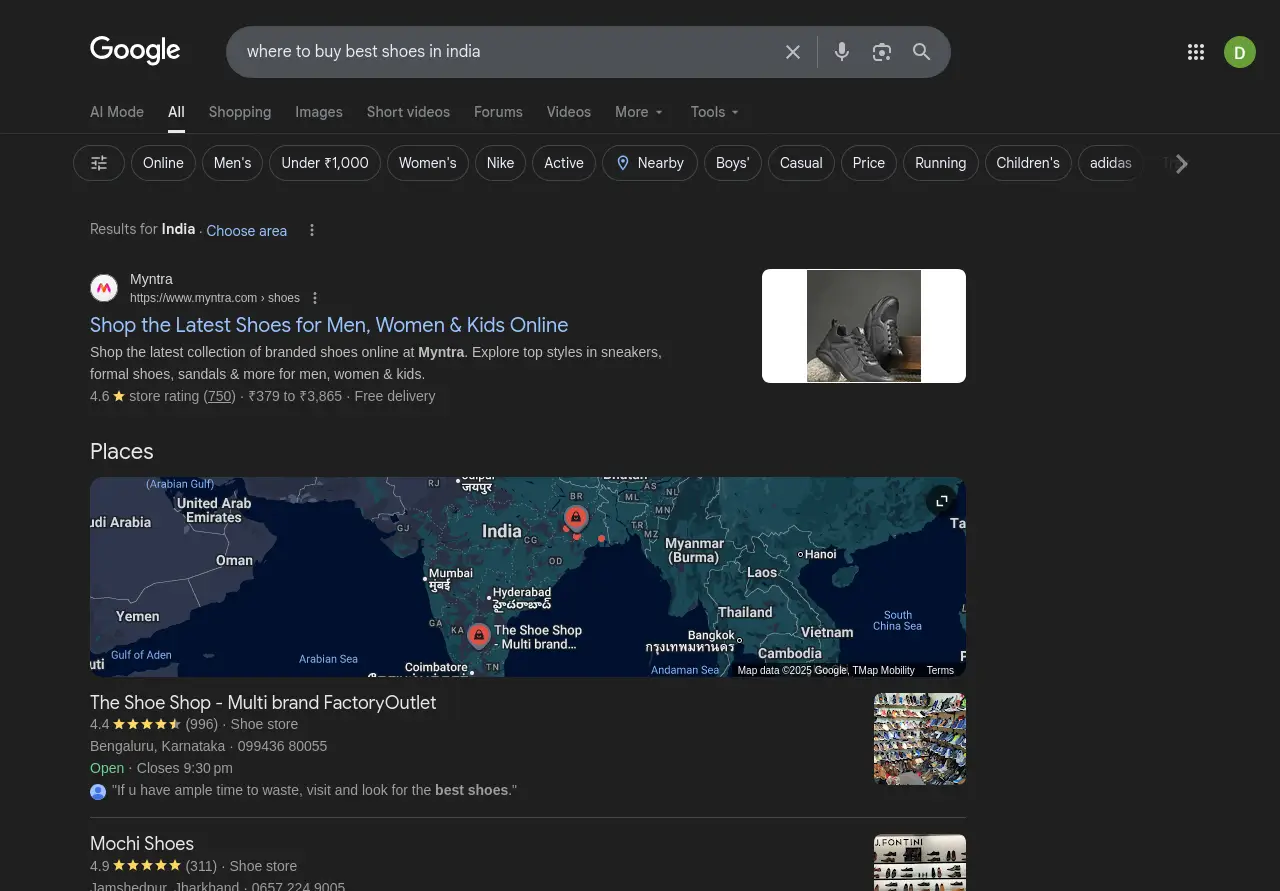The width and height of the screenshot is (1280, 891).
Task: Apply the Women's filter chip
Action: click(x=428, y=163)
